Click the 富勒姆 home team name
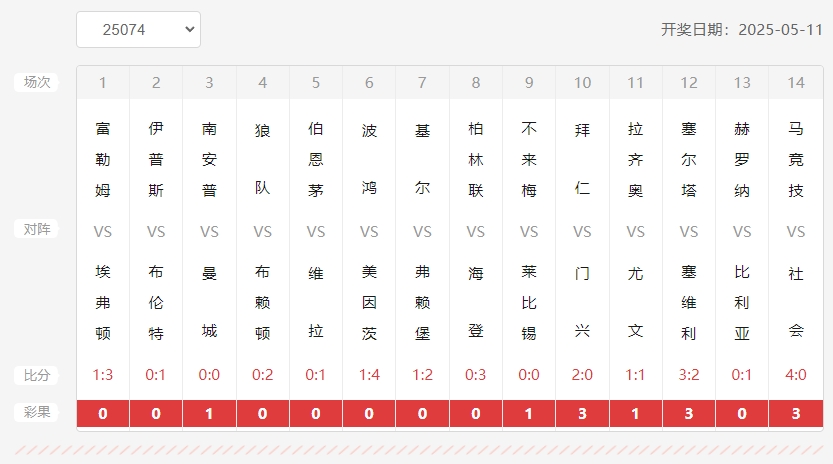This screenshot has width=833, height=464. coord(103,159)
